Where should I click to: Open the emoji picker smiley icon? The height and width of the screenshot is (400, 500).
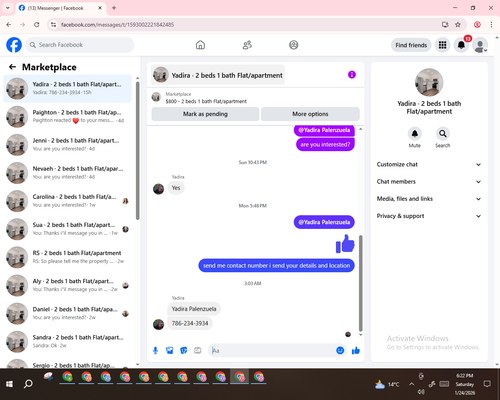pos(340,350)
